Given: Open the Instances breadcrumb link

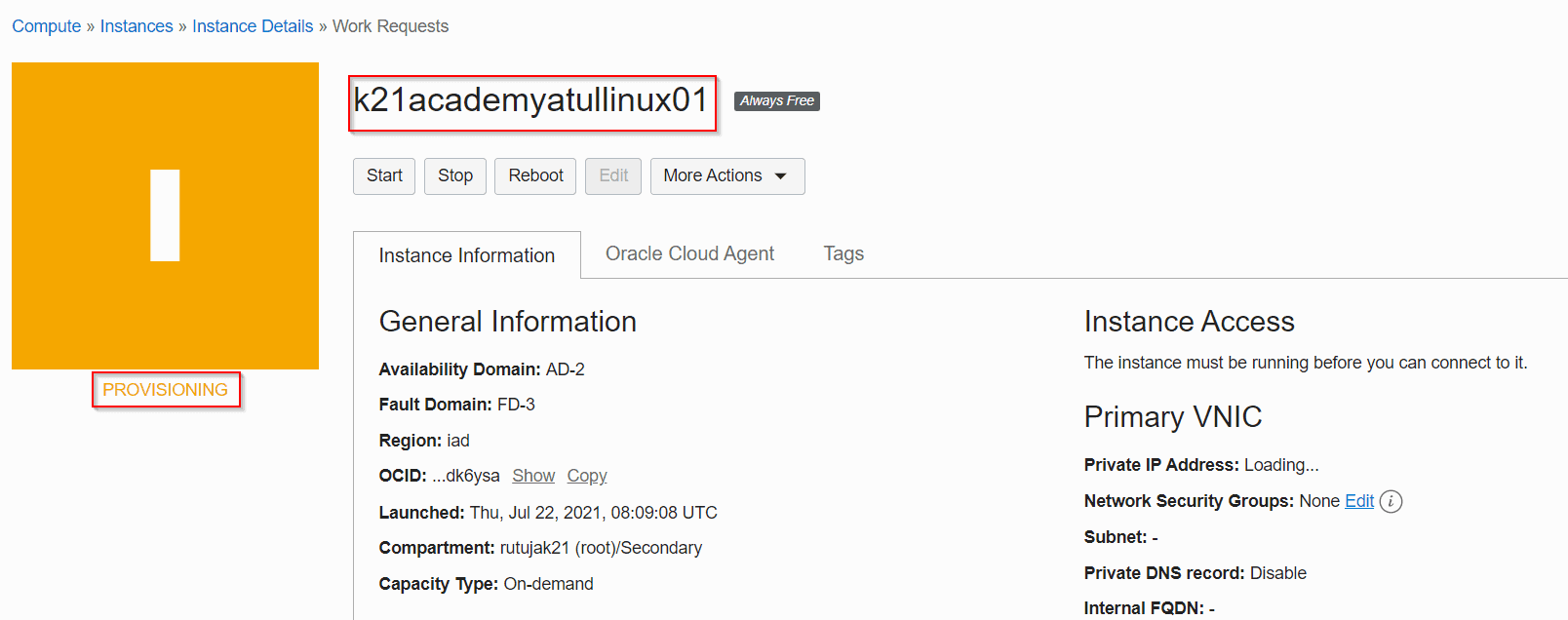Looking at the screenshot, I should (x=137, y=26).
